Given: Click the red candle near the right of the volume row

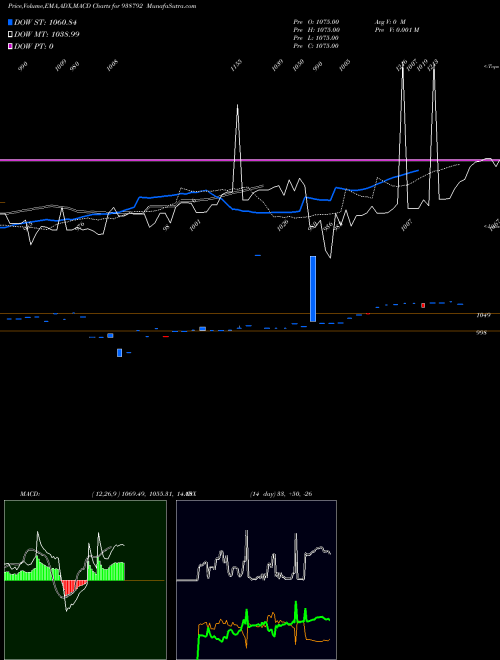Looking at the screenshot, I should click(423, 305).
